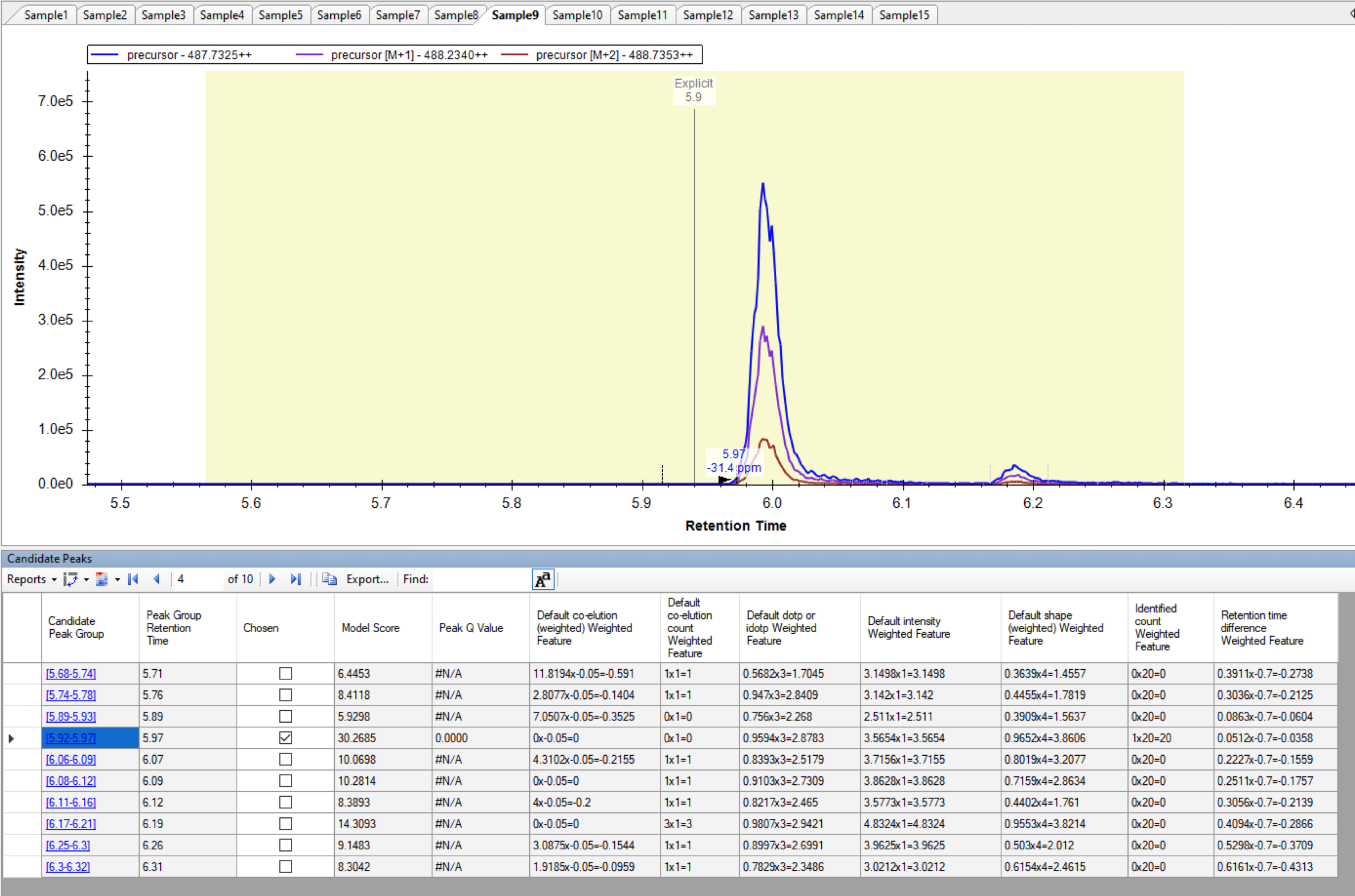This screenshot has width=1355, height=896.
Task: Toggle match case button next to Find
Action: click(542, 580)
